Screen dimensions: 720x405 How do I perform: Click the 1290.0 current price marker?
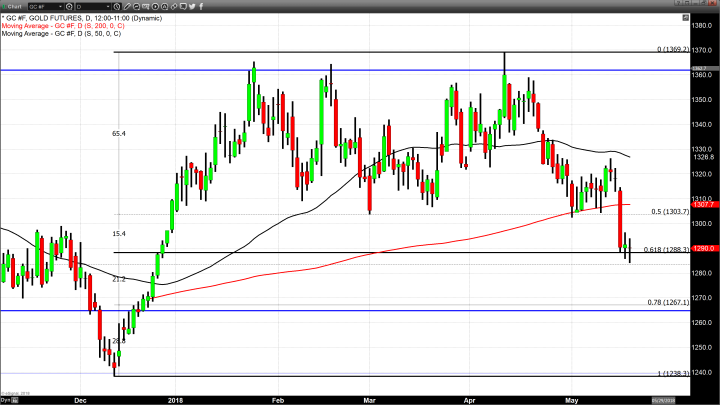point(702,248)
